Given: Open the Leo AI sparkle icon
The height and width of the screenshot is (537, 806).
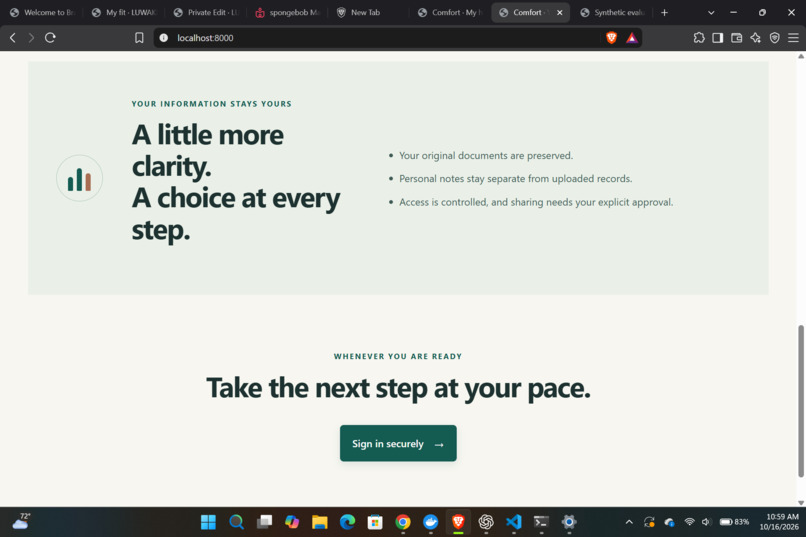Looking at the screenshot, I should pos(756,38).
